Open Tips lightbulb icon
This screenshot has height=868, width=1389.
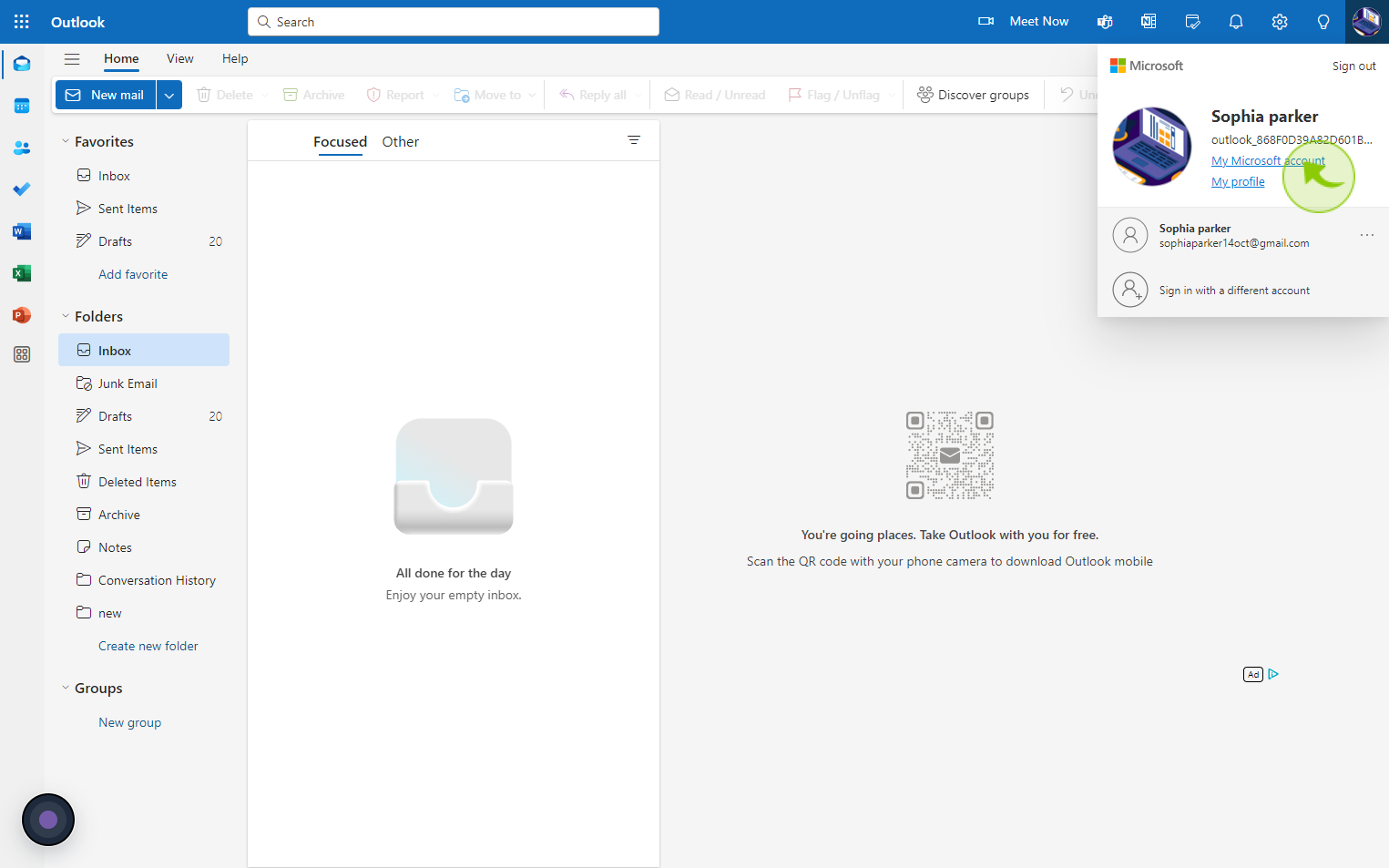pyautogui.click(x=1323, y=22)
